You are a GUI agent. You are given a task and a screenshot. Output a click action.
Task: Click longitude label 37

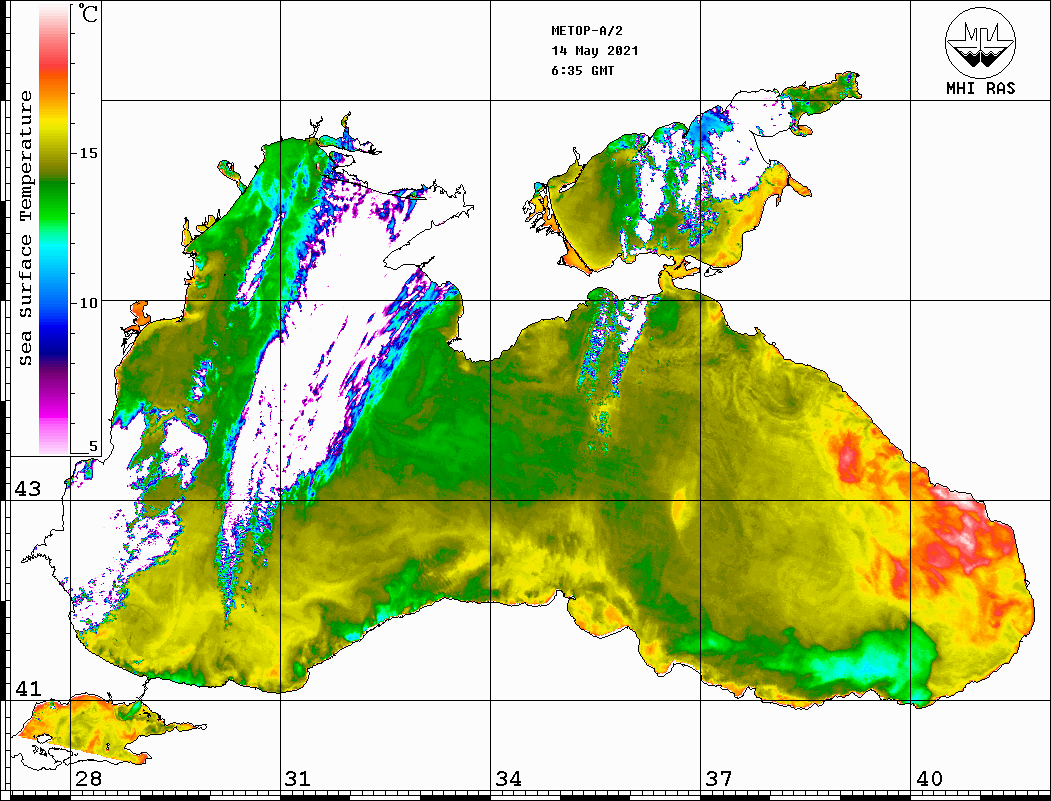coord(719,778)
